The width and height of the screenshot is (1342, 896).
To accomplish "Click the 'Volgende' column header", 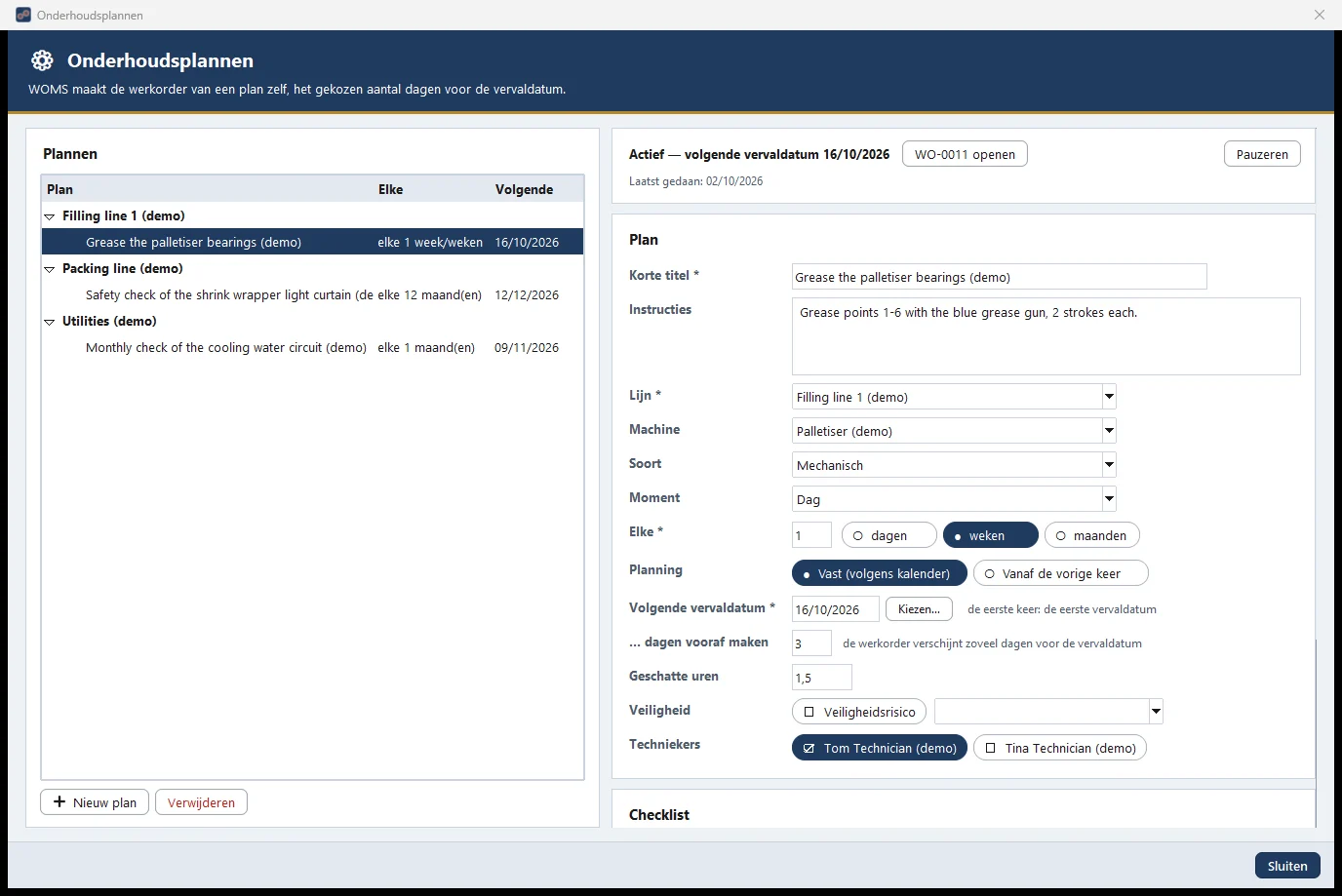I will click(x=524, y=189).
